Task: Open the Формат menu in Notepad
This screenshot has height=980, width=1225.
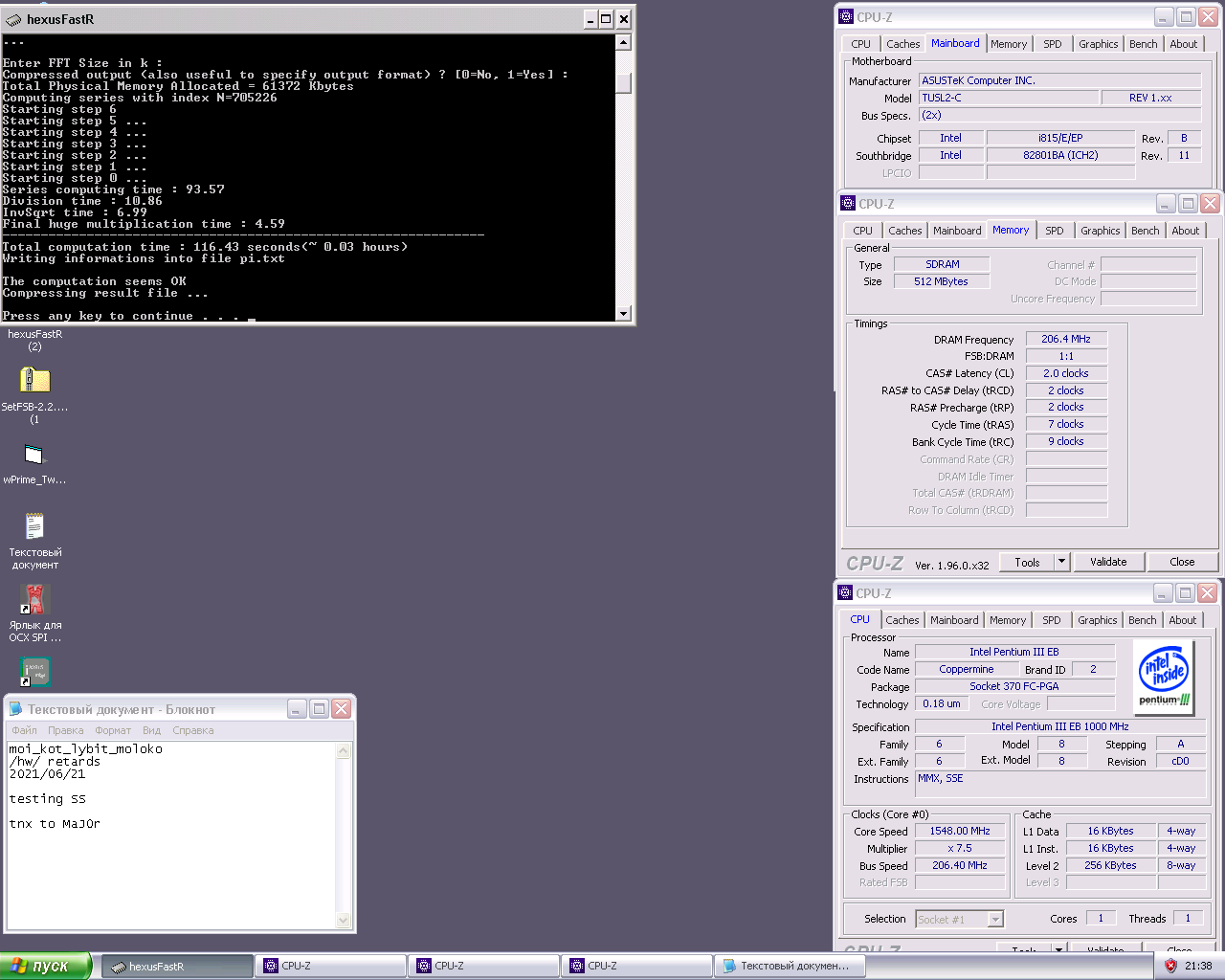Action: click(113, 730)
